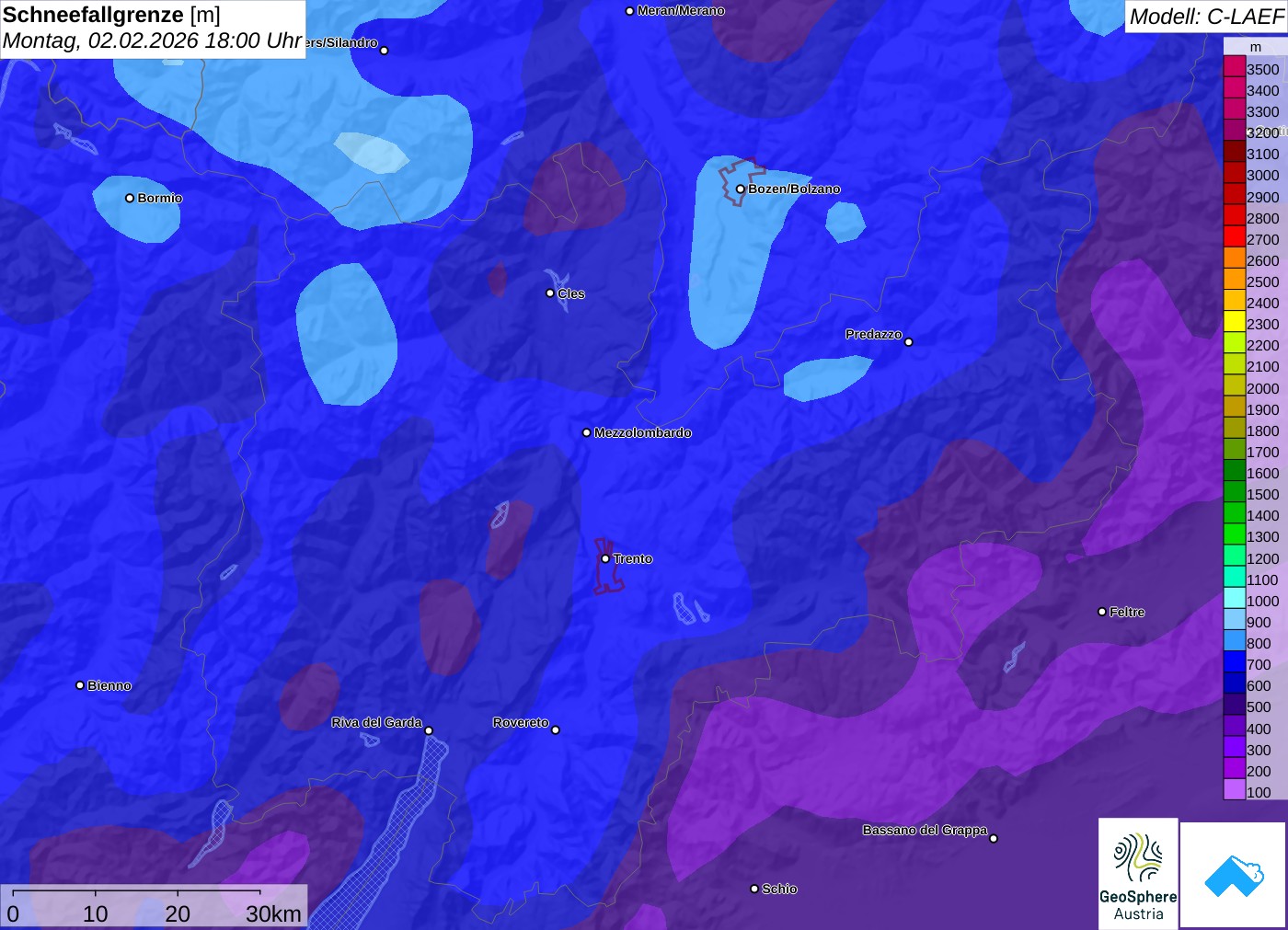Click the 'Rovereto' map label

[x=521, y=723]
